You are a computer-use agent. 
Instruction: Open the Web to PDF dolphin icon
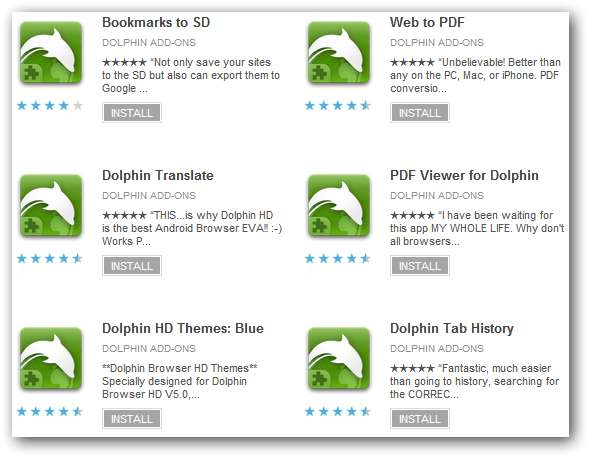pos(339,53)
